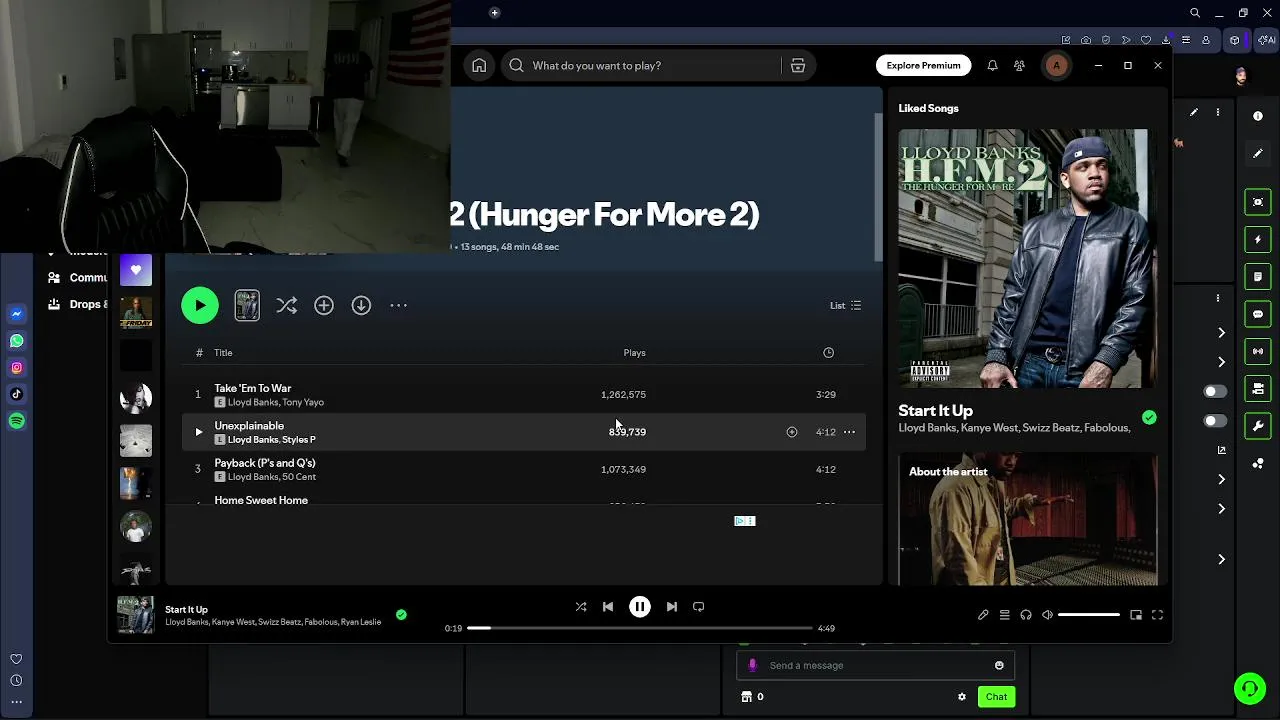Go to Spotify Home icon

click(479, 65)
